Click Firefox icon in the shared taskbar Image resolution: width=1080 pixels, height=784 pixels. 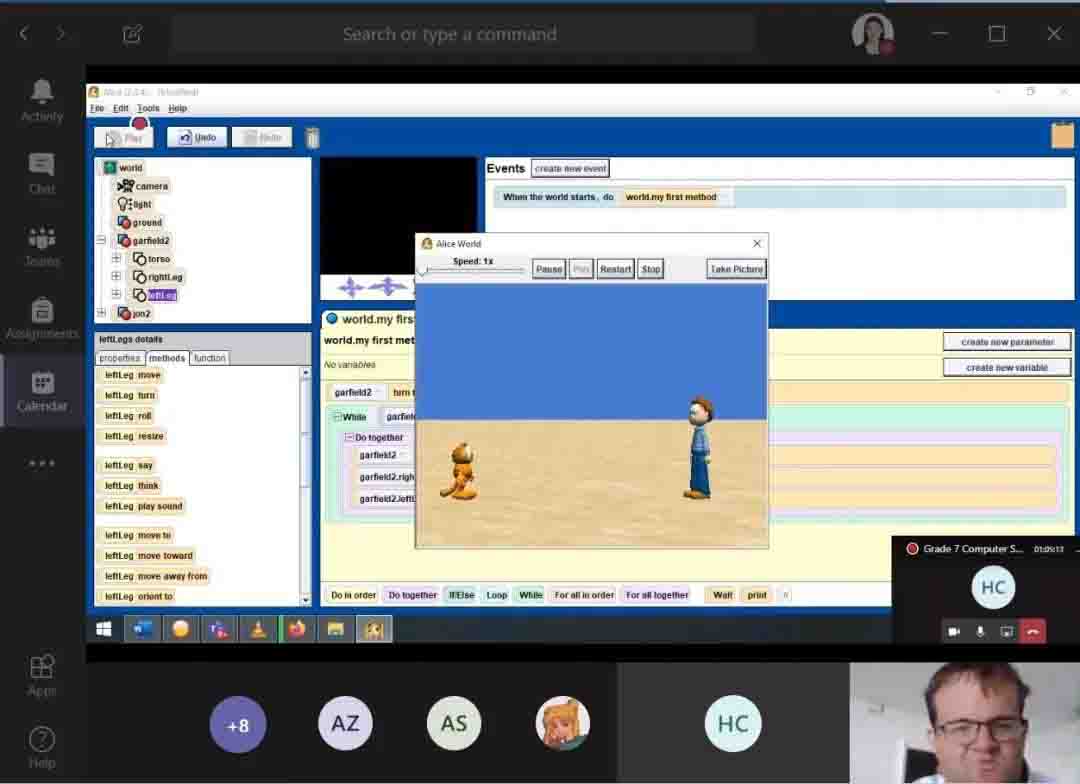click(296, 629)
